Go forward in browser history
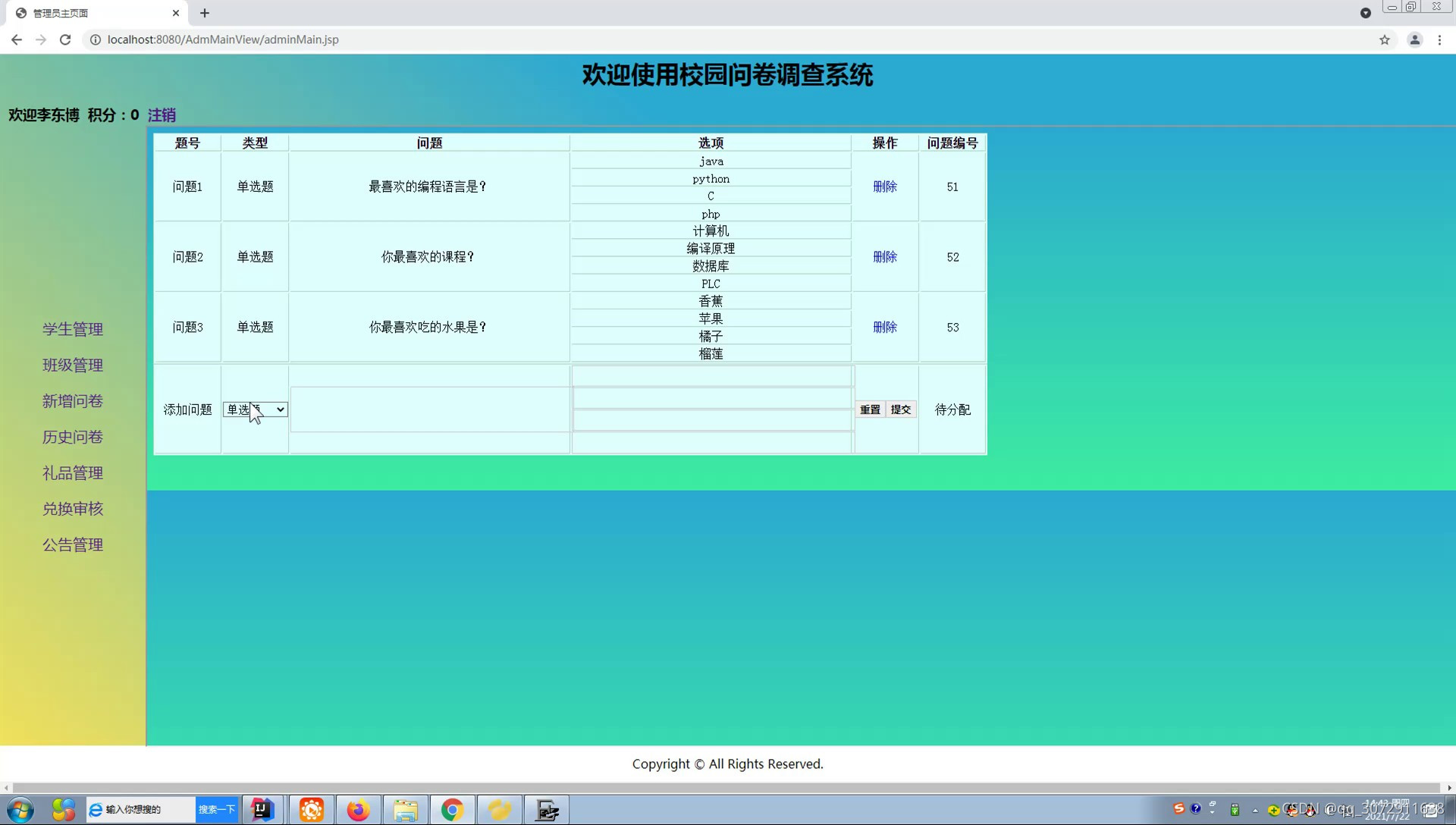The width and height of the screenshot is (1456, 825). point(41,39)
